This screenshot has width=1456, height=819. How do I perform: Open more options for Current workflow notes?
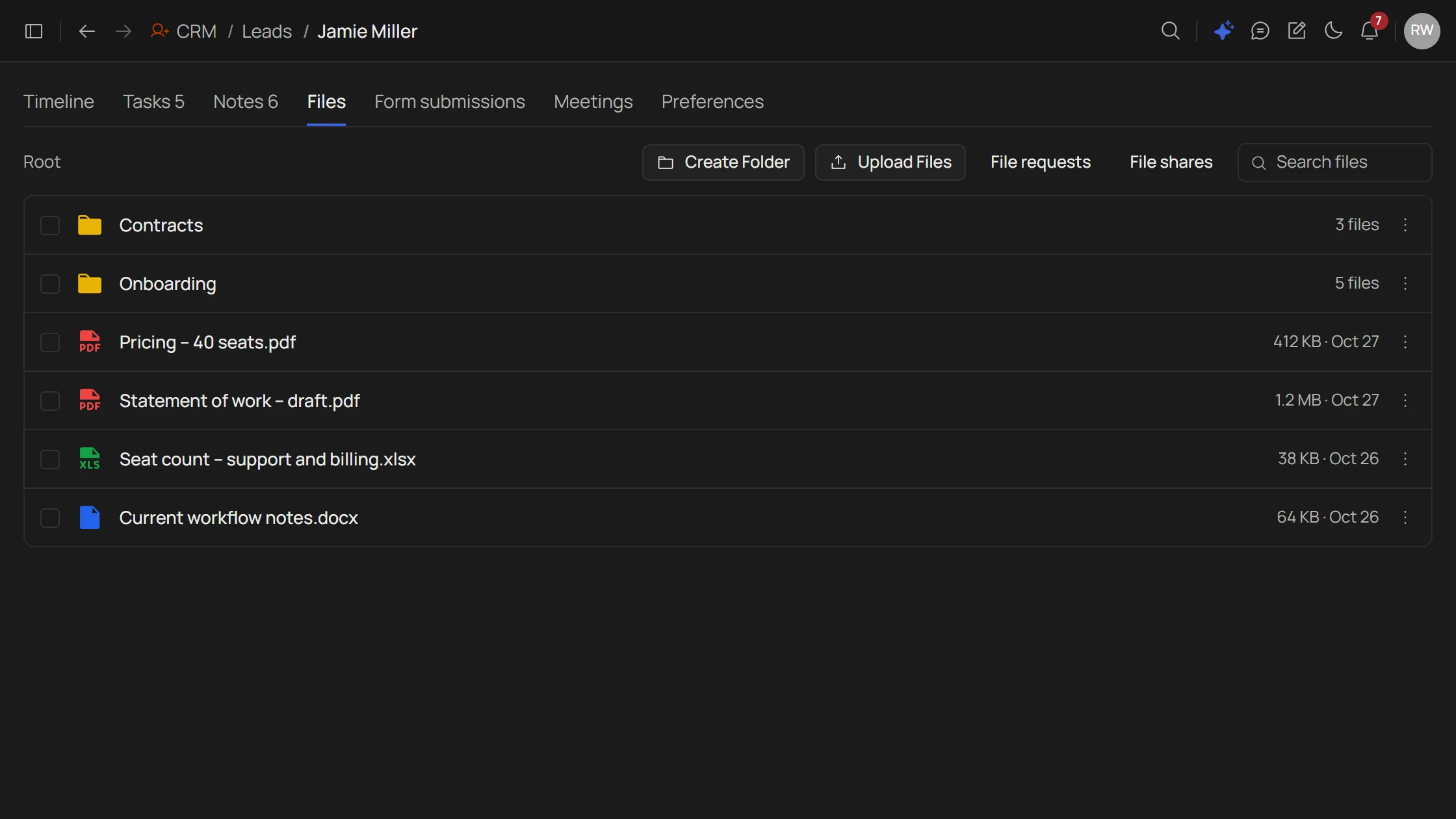[1405, 517]
